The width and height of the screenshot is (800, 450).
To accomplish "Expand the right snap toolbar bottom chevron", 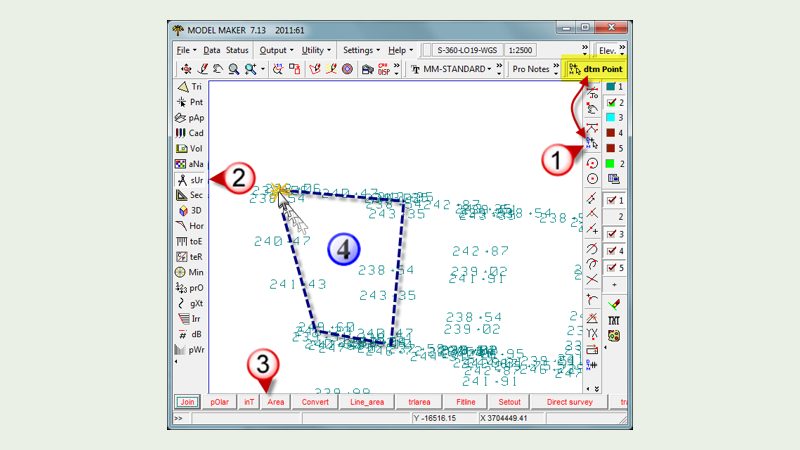I will [x=596, y=389].
